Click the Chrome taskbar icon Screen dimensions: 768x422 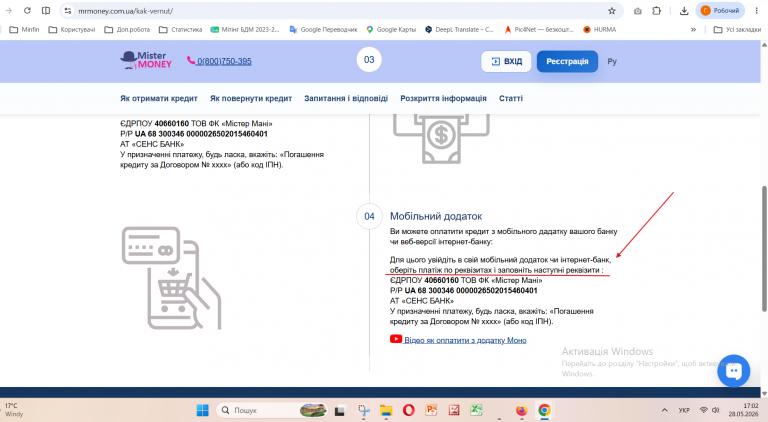(544, 410)
